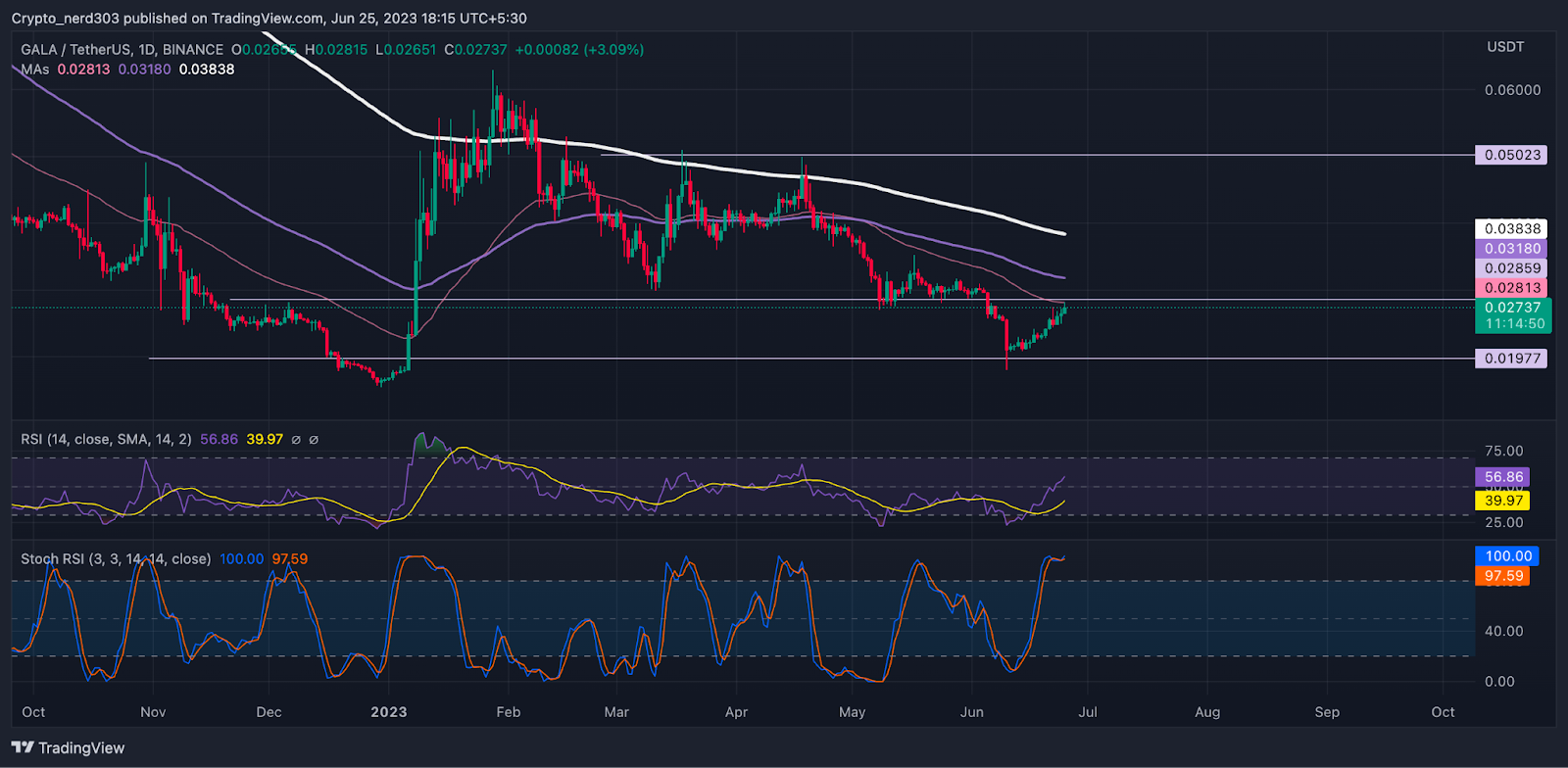Click the publisher caption Crypto_nerd303 at top
The height and width of the screenshot is (768, 1568).
point(64,19)
